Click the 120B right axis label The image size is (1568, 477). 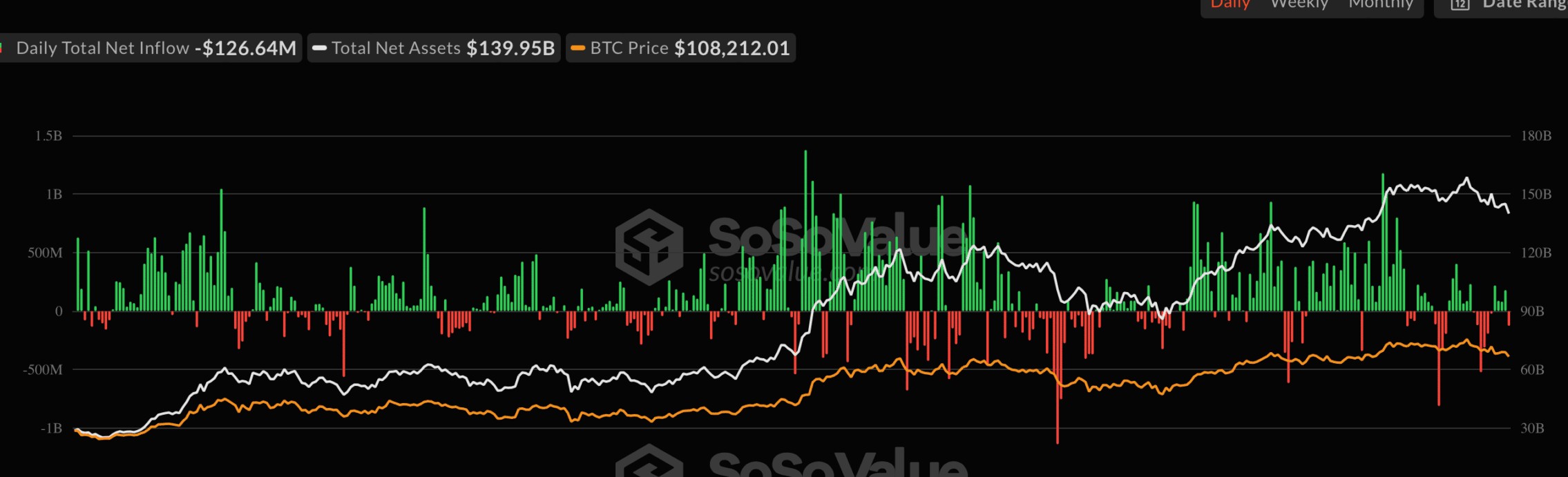click(1536, 253)
